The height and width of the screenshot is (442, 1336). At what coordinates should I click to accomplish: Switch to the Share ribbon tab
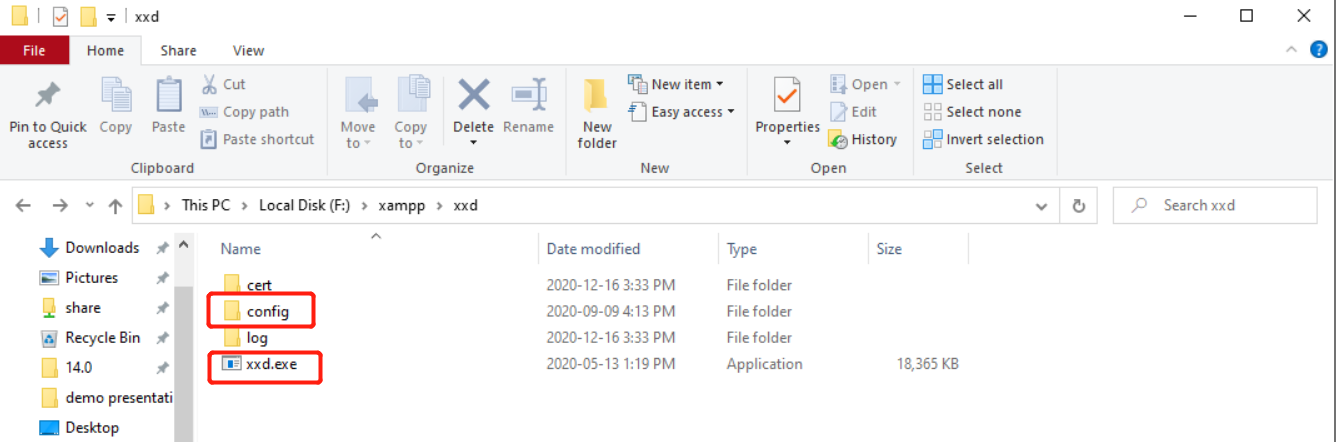179,51
